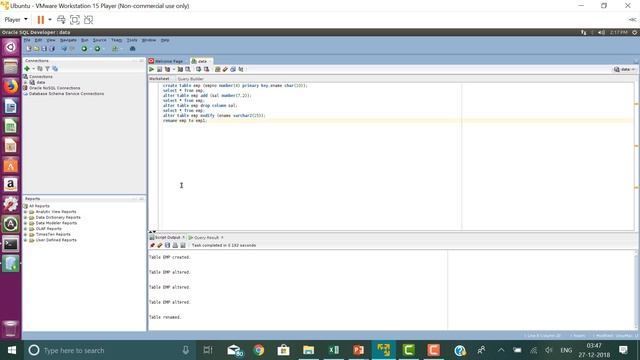Click the Explain Plan icon in worksheet toolbar
This screenshot has width=640, height=360.
[167, 69]
